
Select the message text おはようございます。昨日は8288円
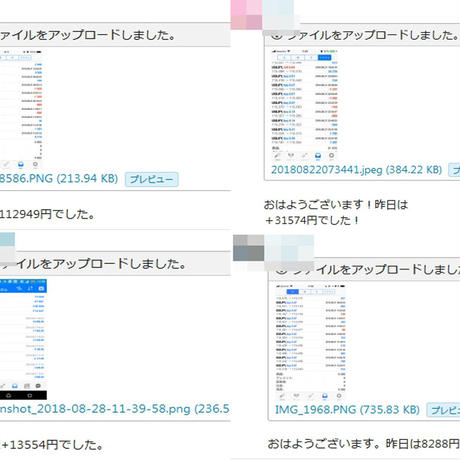(x=364, y=444)
